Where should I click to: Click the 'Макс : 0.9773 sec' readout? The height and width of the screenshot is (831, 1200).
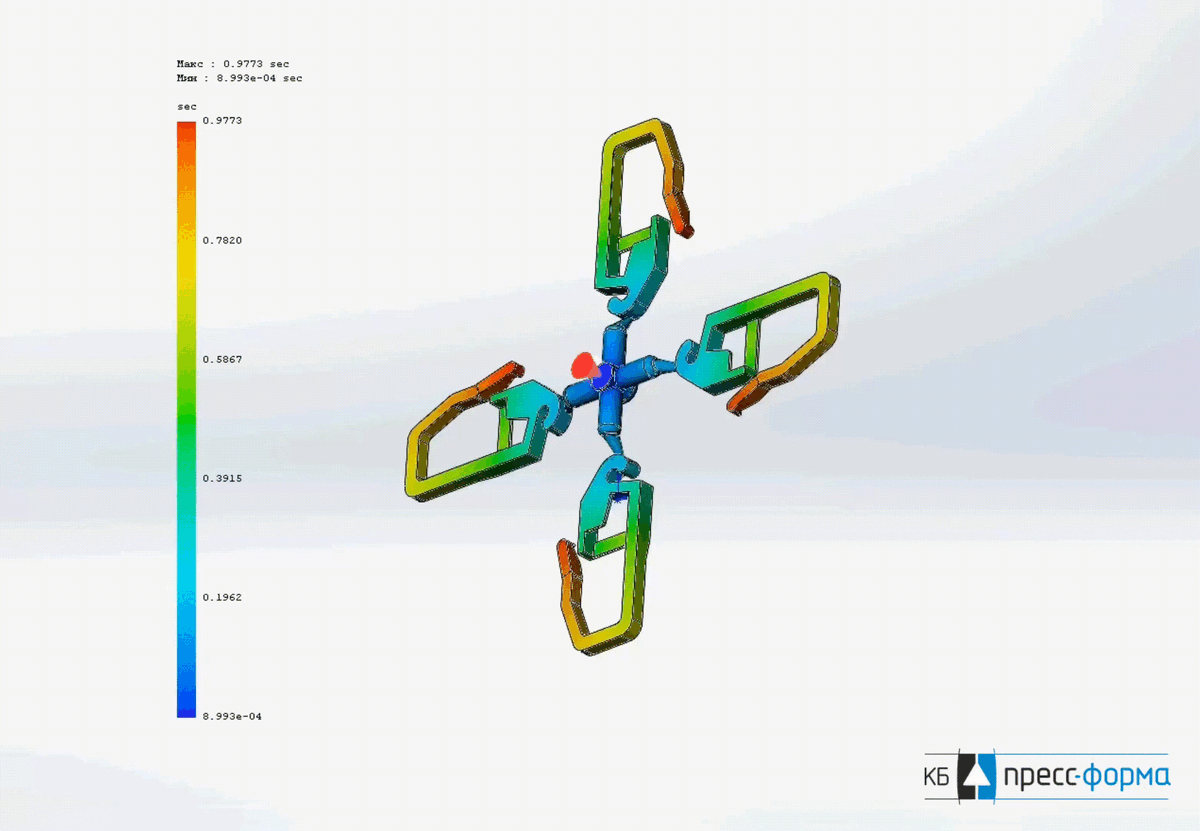233,64
